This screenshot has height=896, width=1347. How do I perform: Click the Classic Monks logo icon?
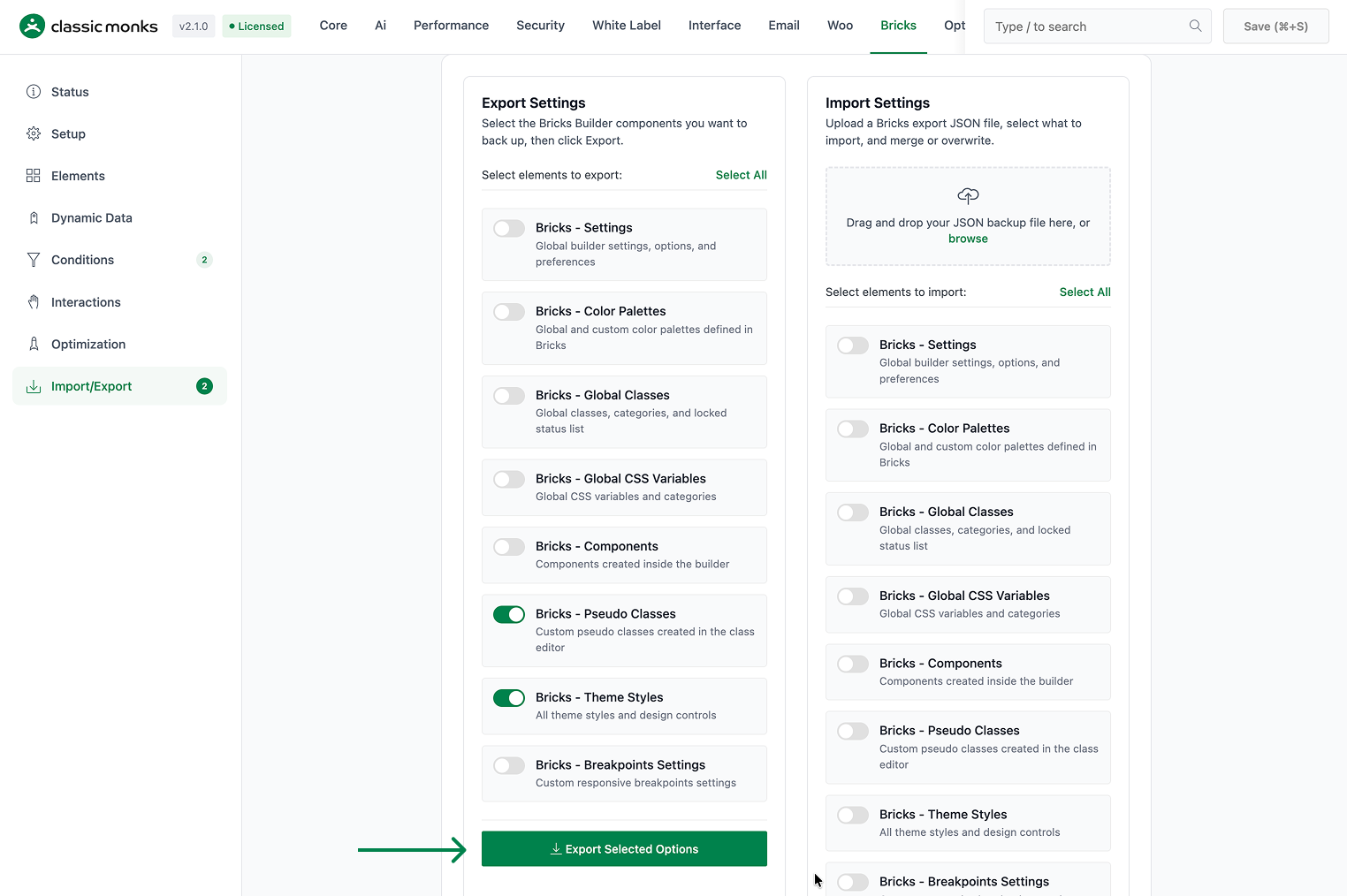32,27
